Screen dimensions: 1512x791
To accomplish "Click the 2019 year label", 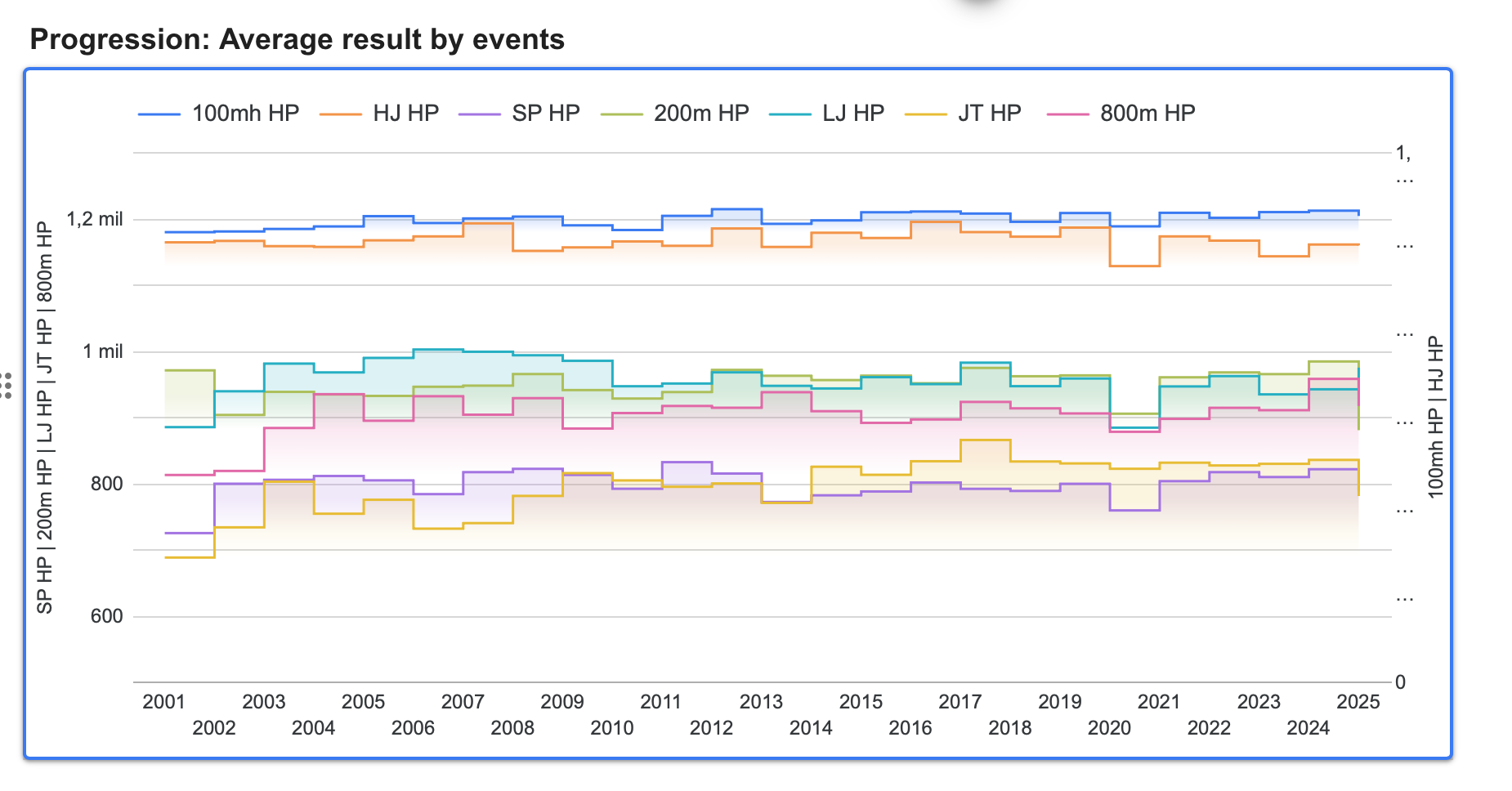I will [1060, 702].
